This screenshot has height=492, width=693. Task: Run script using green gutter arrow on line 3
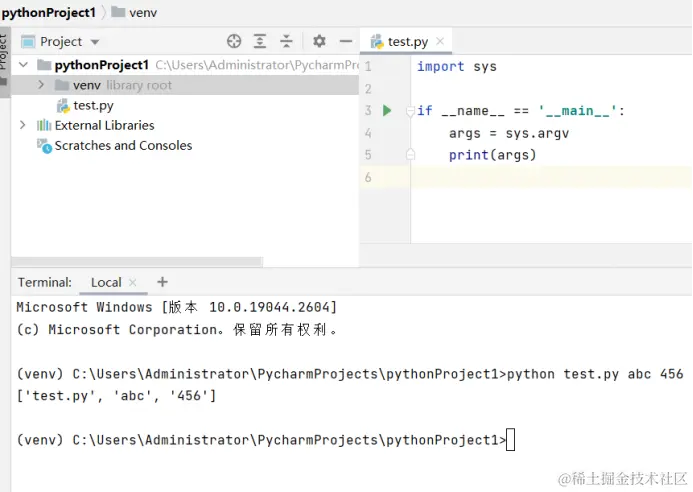(x=387, y=111)
